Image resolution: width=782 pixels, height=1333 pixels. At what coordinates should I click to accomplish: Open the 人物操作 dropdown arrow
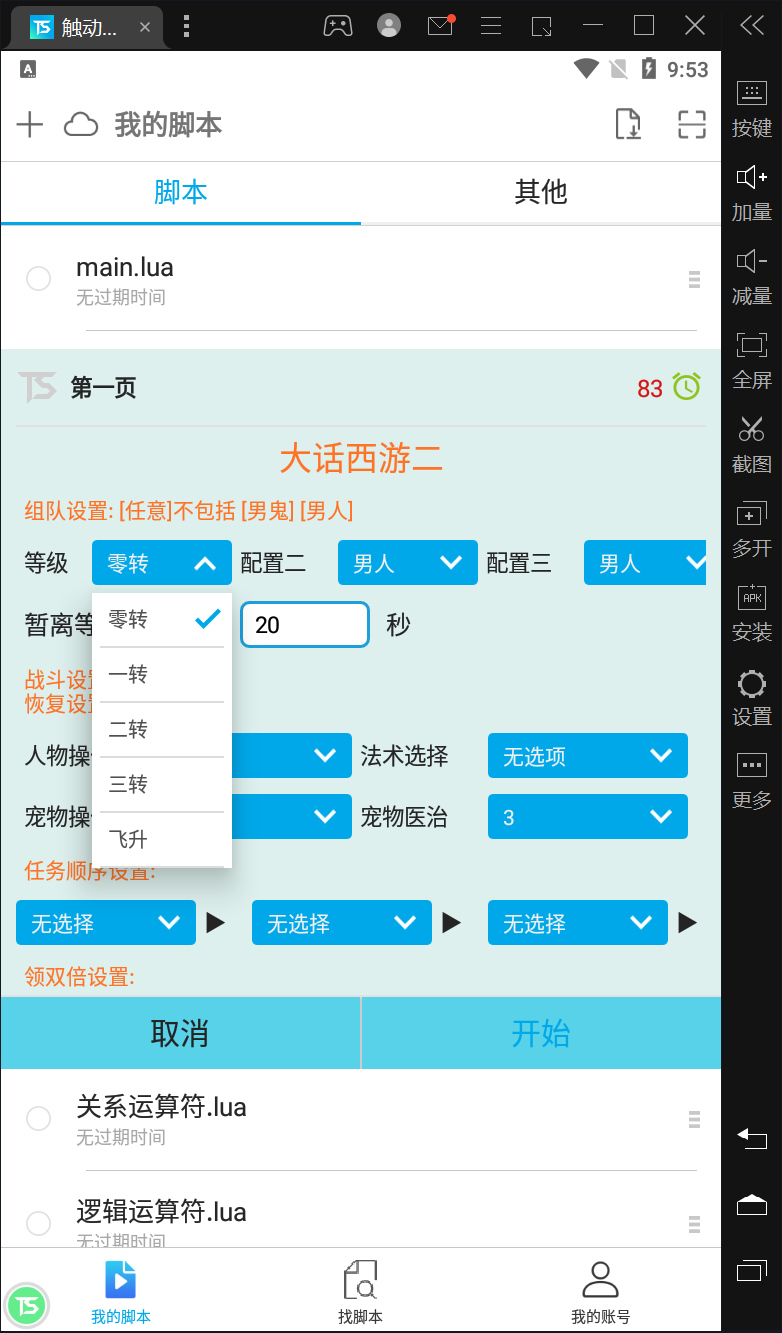[x=325, y=756]
